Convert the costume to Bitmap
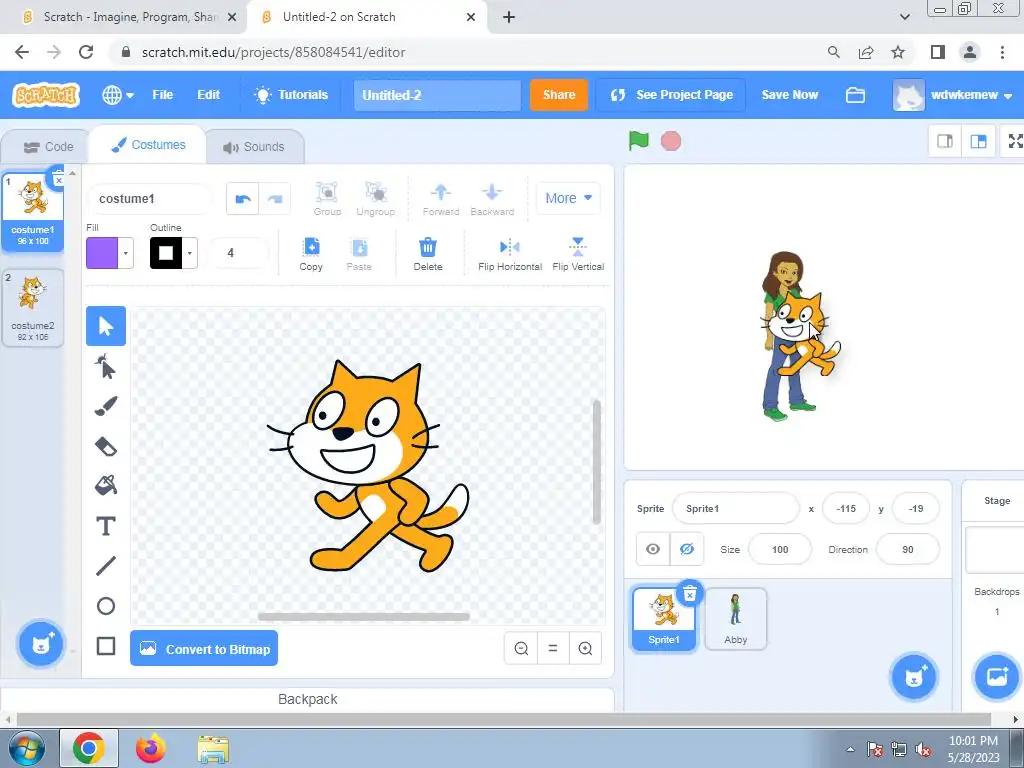Image resolution: width=1024 pixels, height=768 pixels. tap(204, 648)
